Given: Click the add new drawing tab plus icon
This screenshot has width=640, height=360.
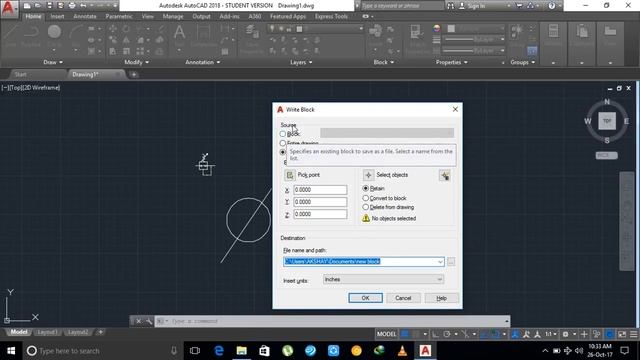Looking at the screenshot, I should point(133,74).
